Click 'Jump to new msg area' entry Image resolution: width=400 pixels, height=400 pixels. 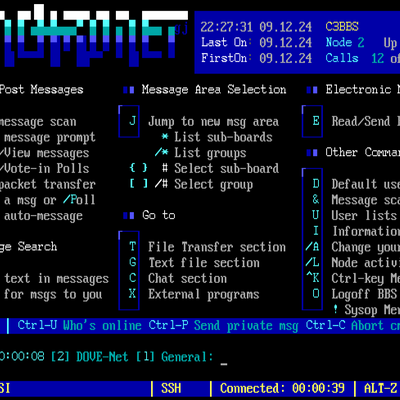click(x=213, y=122)
